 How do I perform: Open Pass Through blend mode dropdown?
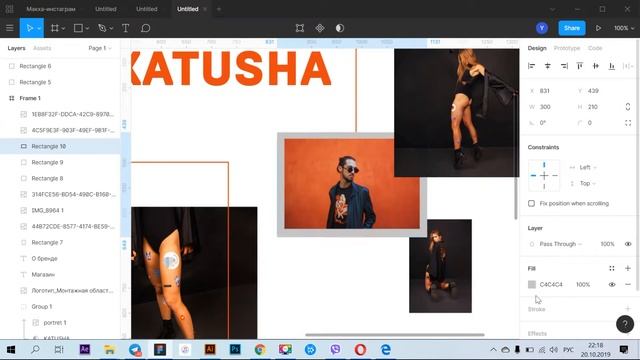pyautogui.click(x=560, y=244)
